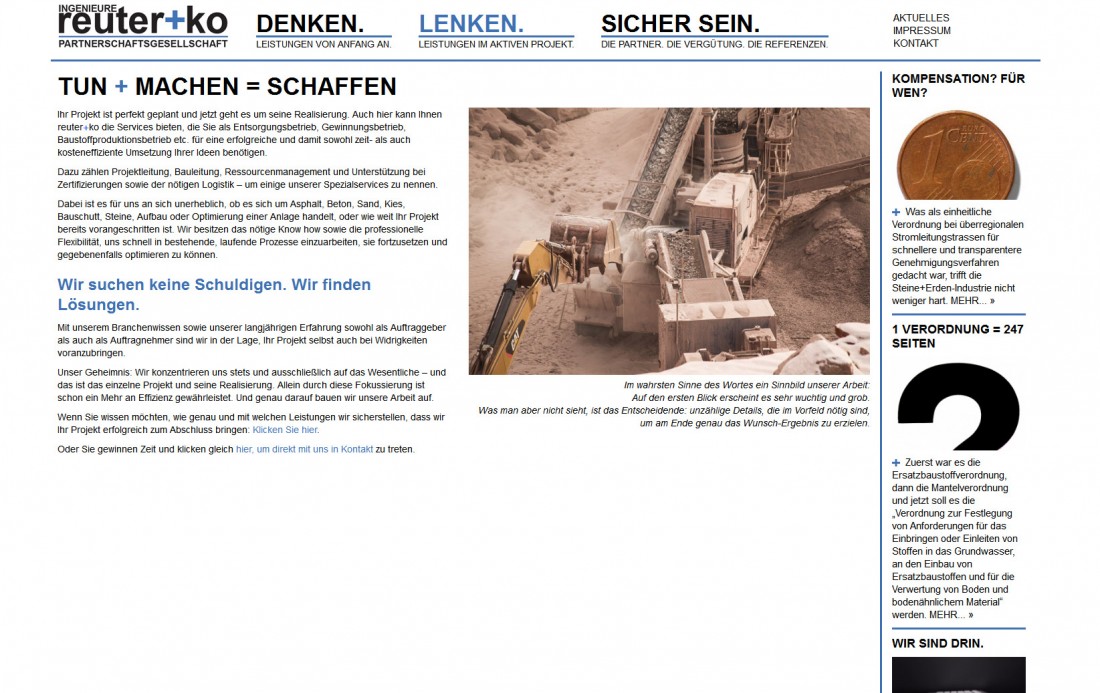The image size is (1100, 693).
Task: Click the 'KOMPENSATION? FÜR WEN?' heading
Action: 958,85
